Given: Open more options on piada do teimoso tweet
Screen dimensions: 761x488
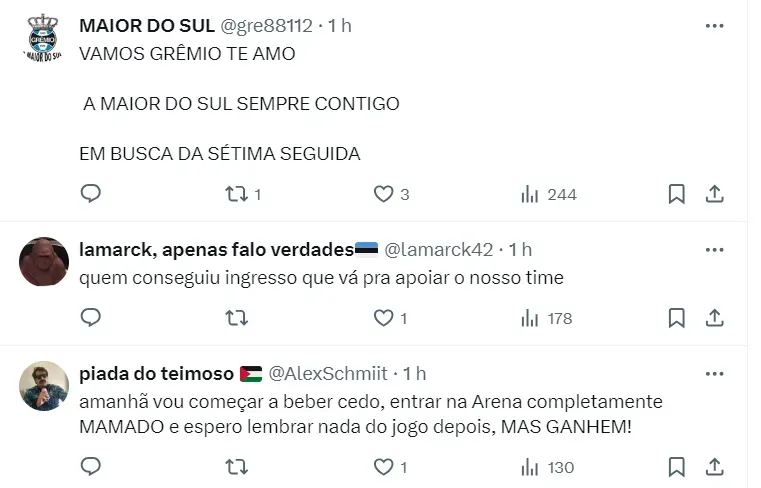Looking at the screenshot, I should coord(714,373).
